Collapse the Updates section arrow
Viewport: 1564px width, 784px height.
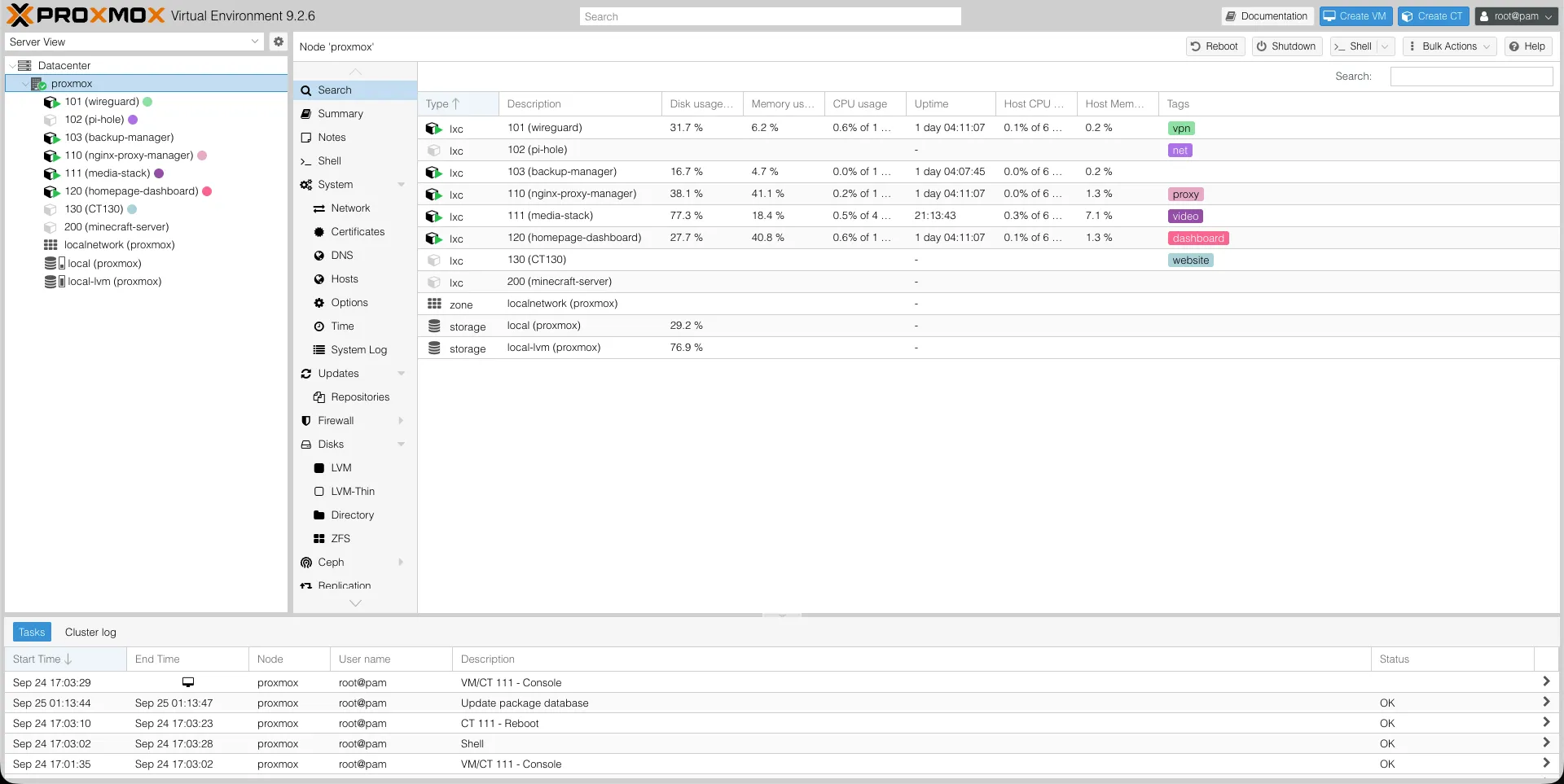click(401, 374)
